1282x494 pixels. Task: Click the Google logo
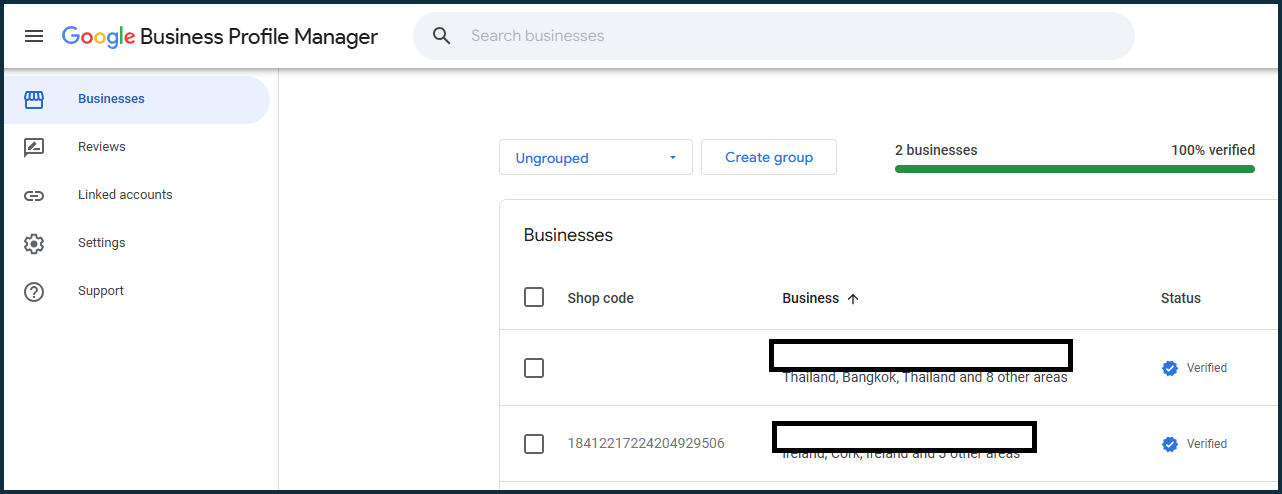98,37
